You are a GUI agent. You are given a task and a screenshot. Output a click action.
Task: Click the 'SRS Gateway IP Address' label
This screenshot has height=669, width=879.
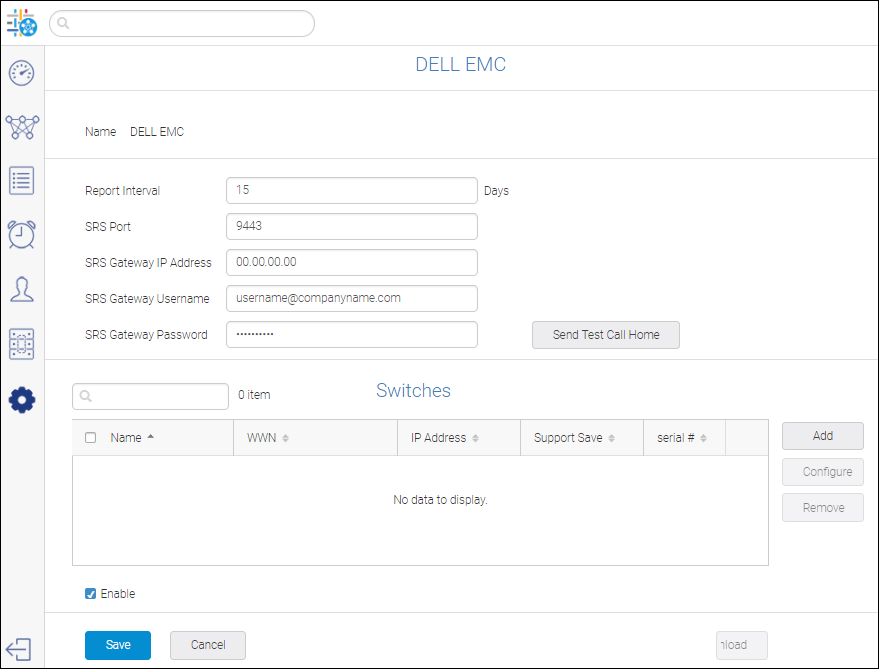pos(149,262)
